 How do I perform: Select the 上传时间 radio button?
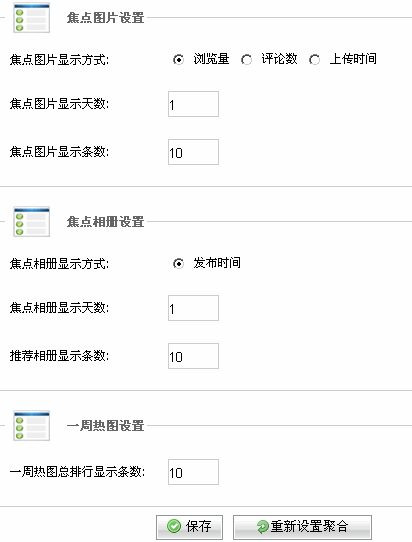point(315,60)
